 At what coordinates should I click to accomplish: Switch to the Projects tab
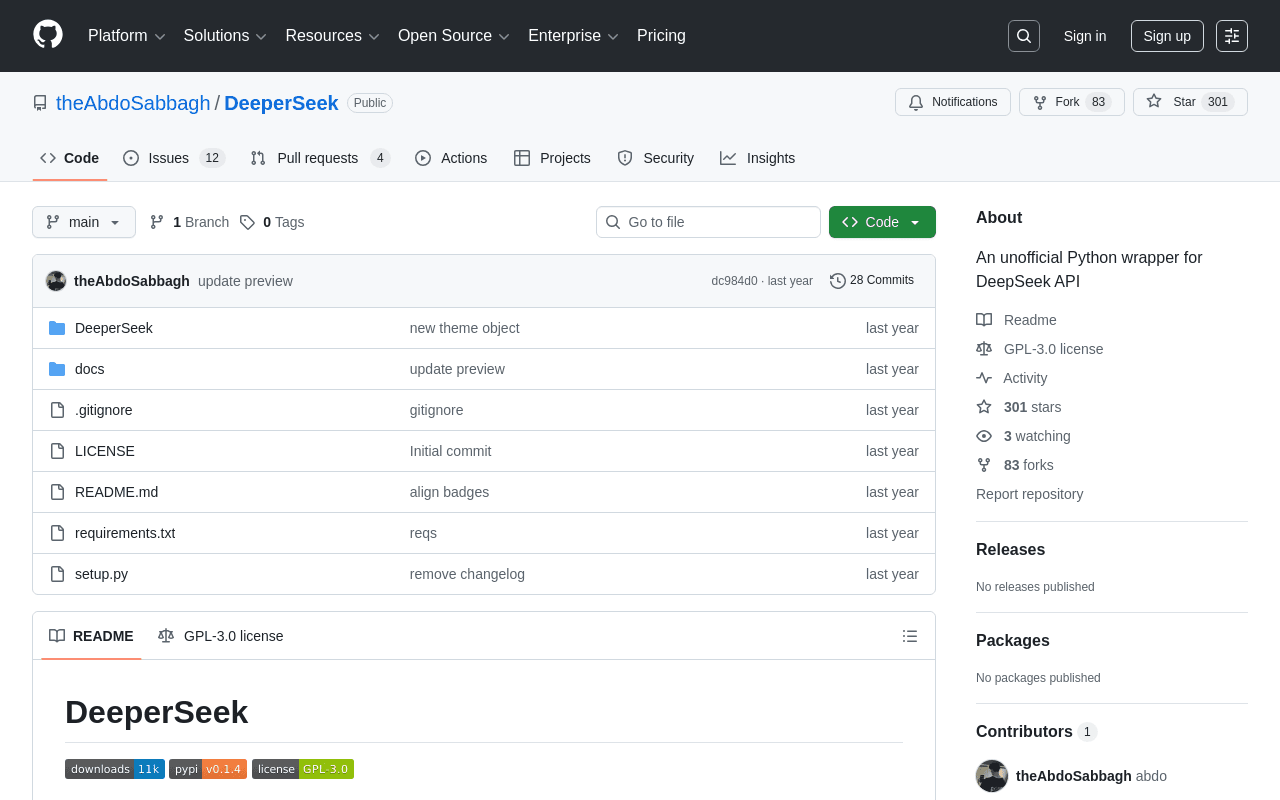point(552,158)
